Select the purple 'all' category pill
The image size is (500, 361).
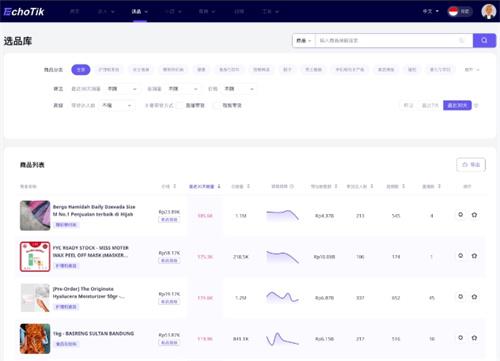(81, 70)
